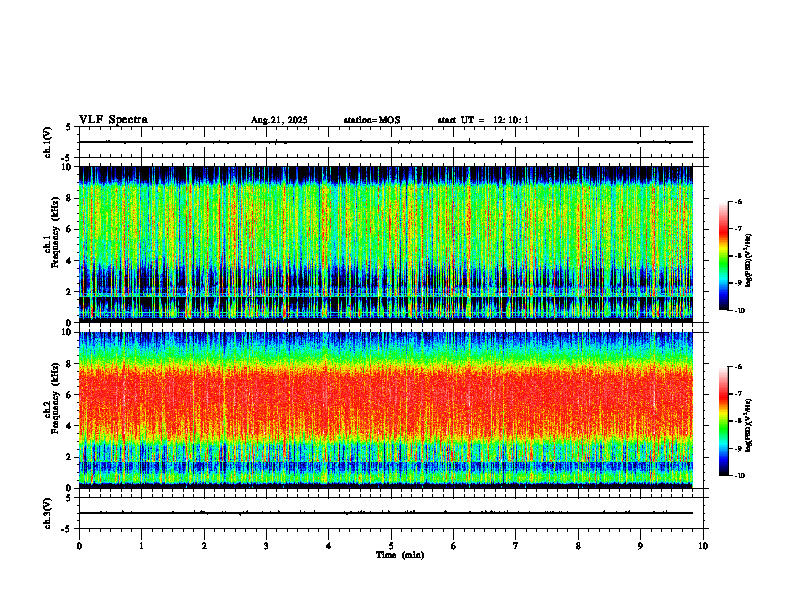
Task: Click time axis tick label "0"
Action: 79,546
